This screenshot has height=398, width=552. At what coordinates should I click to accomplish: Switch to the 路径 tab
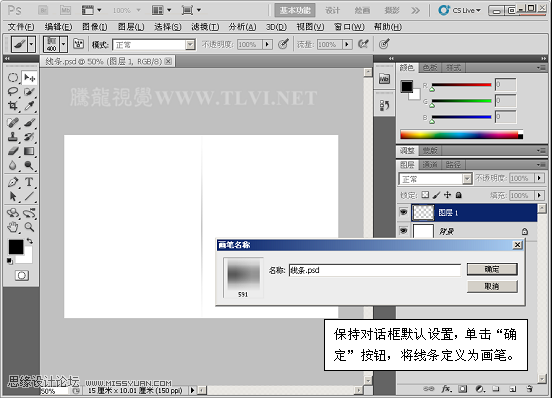point(453,165)
